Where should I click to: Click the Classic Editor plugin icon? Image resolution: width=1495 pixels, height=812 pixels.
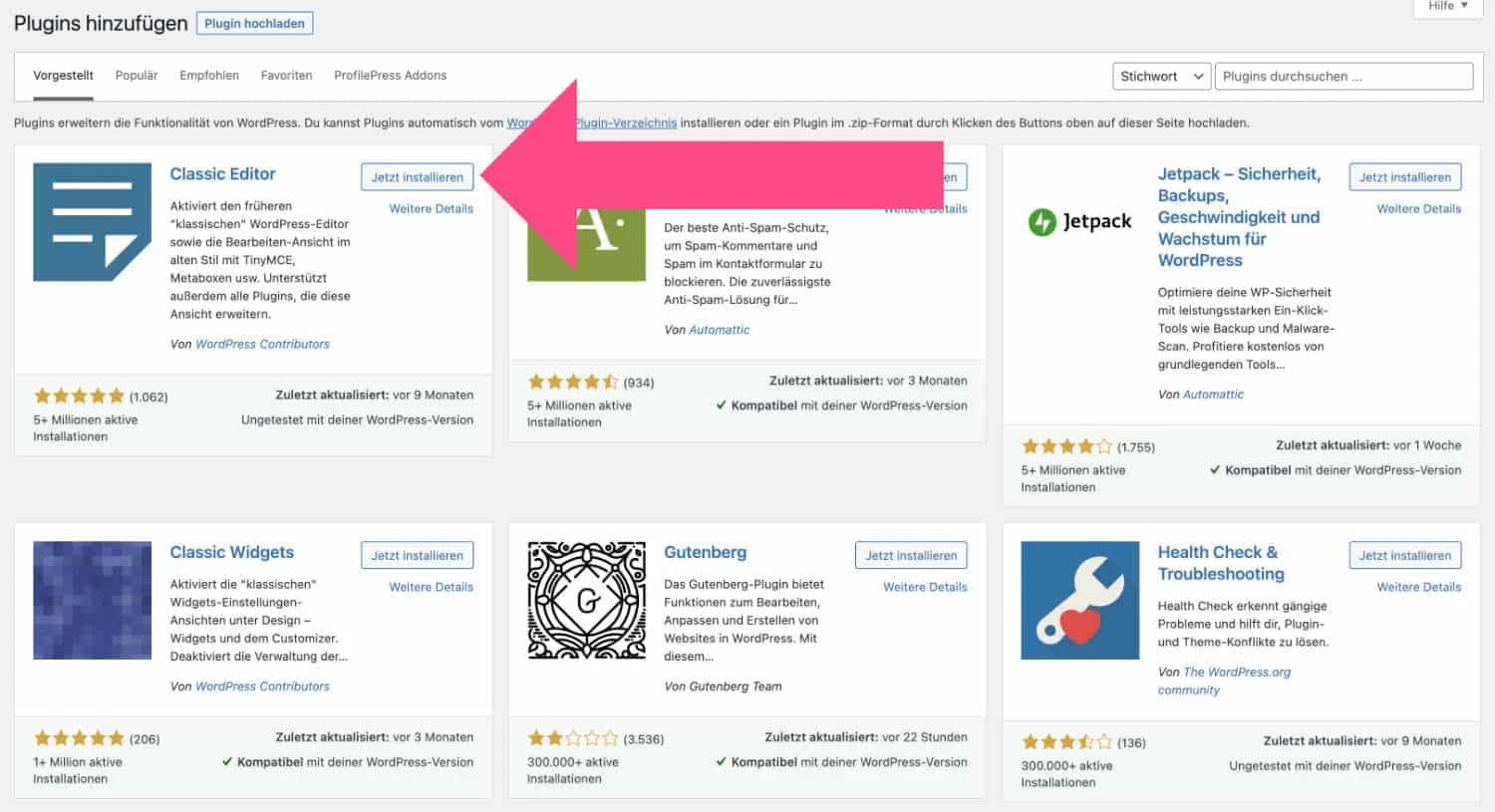pyautogui.click(x=91, y=221)
